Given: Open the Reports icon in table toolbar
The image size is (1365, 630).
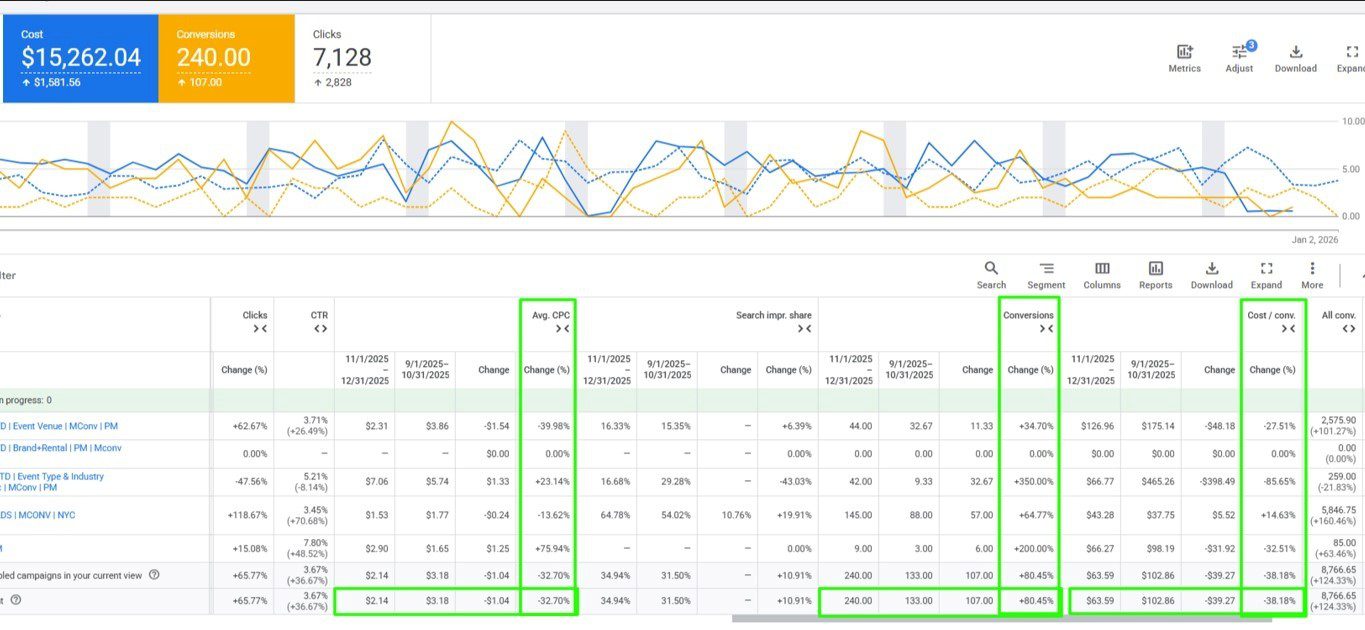Looking at the screenshot, I should pyautogui.click(x=1155, y=275).
